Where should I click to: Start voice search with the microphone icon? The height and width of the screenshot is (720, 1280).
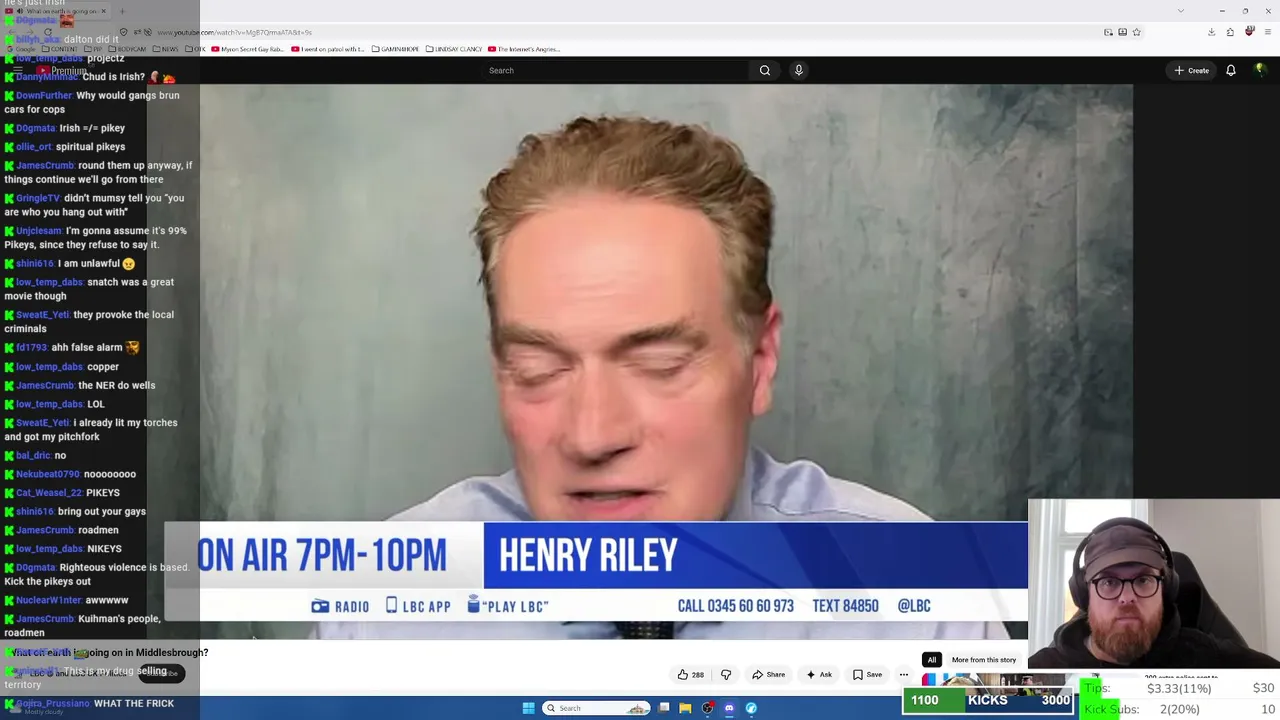tap(798, 70)
